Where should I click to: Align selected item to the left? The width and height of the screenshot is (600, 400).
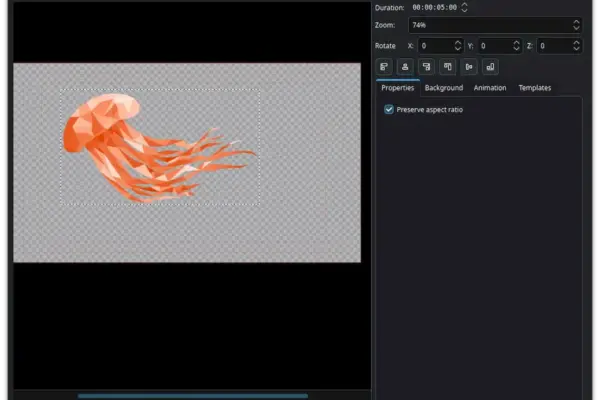tap(384, 67)
